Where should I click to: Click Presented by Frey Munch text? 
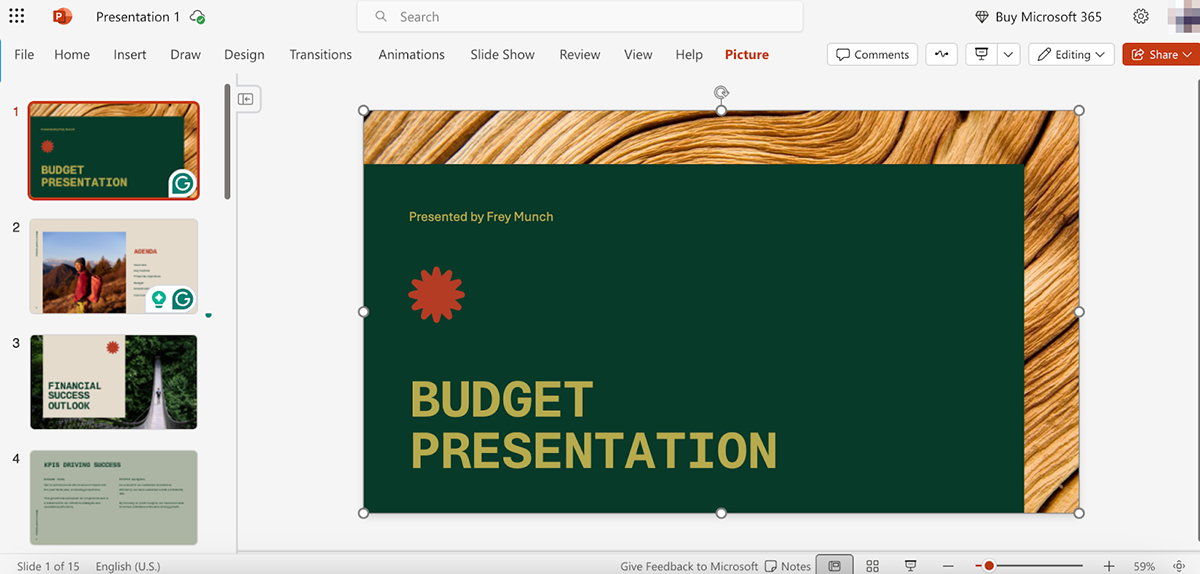point(481,216)
